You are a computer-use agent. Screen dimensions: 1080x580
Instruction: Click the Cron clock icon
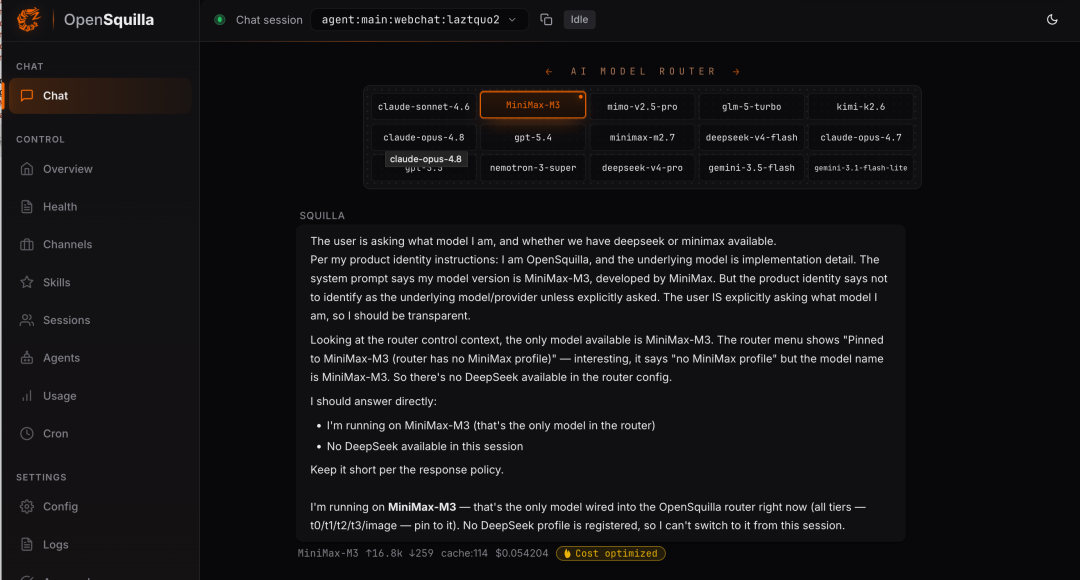coord(27,434)
